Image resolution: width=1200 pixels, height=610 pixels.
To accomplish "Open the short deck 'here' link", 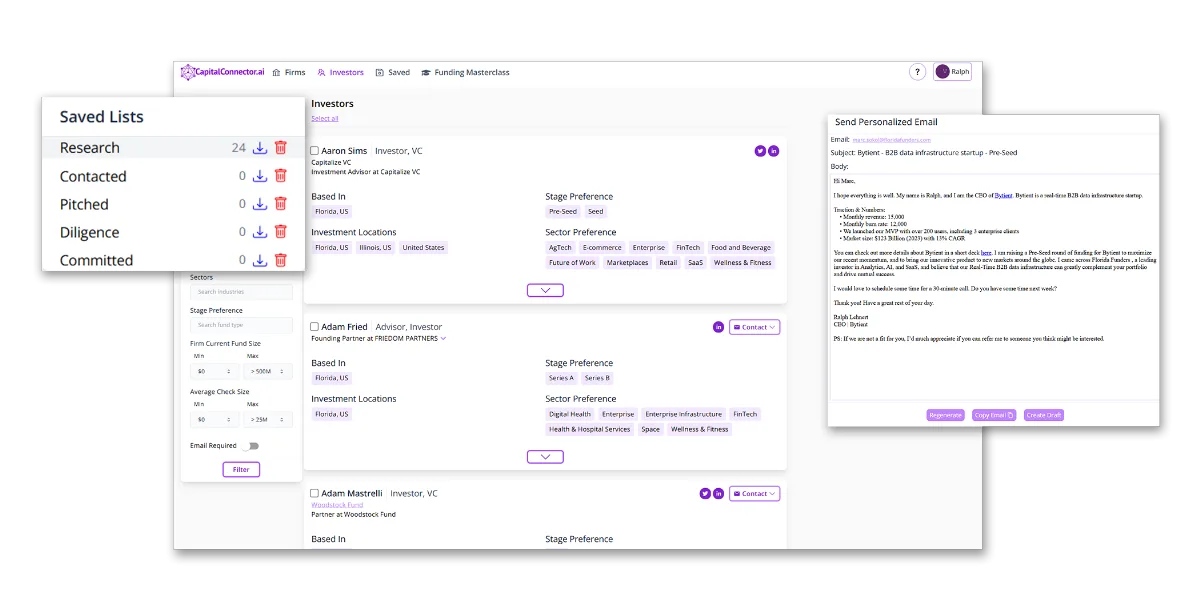I will (986, 253).
